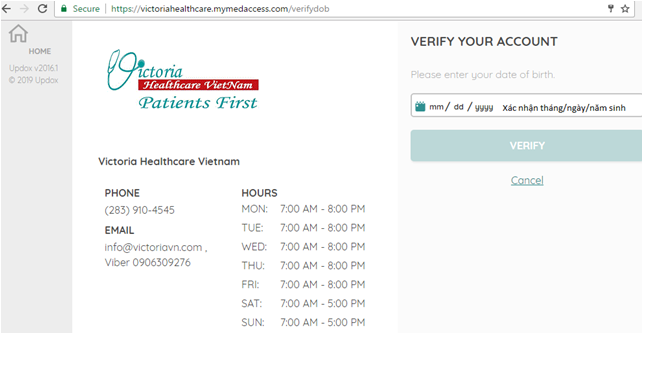Click the HOME label in sidebar
The height and width of the screenshot is (376, 649).
tap(40, 51)
